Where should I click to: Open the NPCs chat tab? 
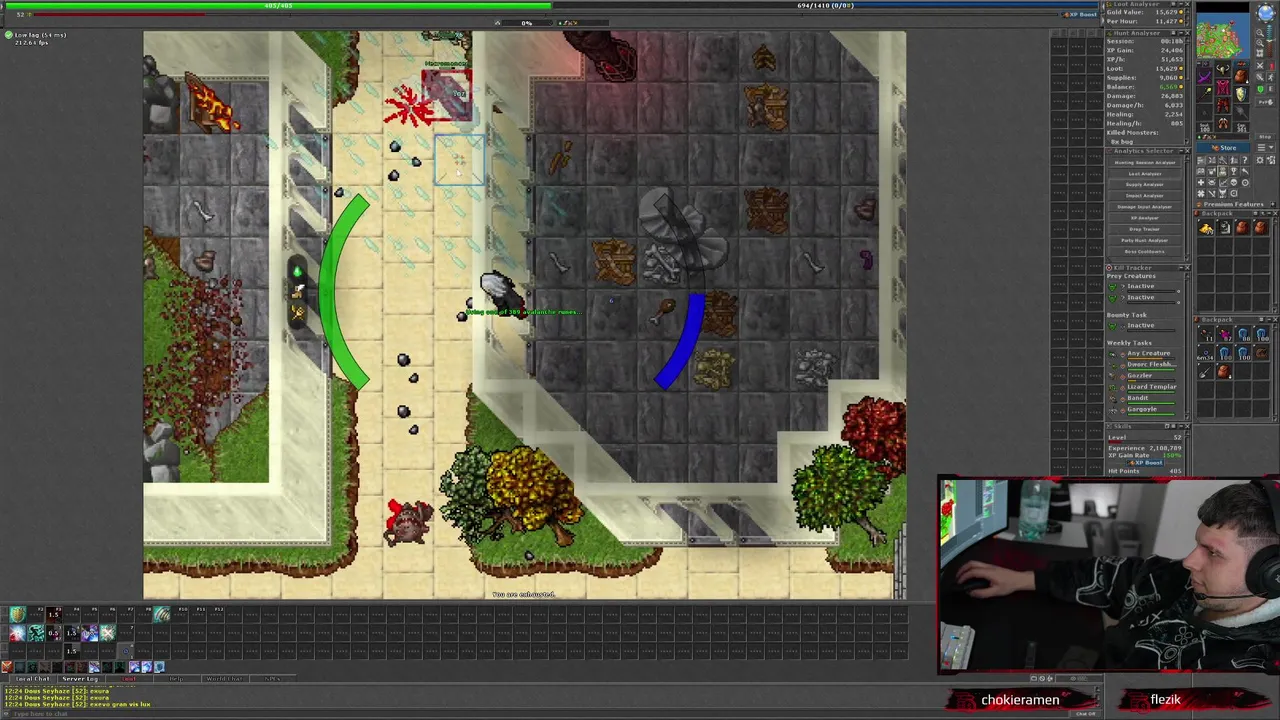(272, 679)
